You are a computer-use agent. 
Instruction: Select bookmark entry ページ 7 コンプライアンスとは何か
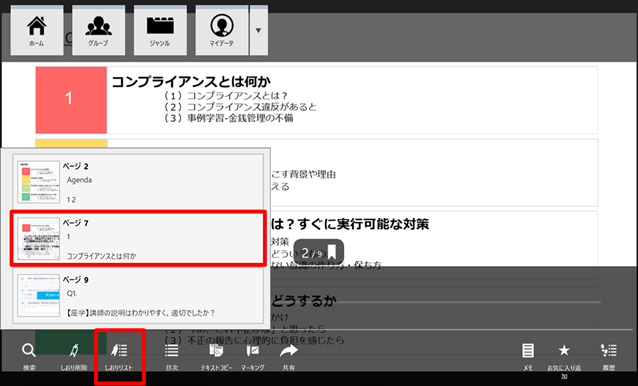(138, 238)
